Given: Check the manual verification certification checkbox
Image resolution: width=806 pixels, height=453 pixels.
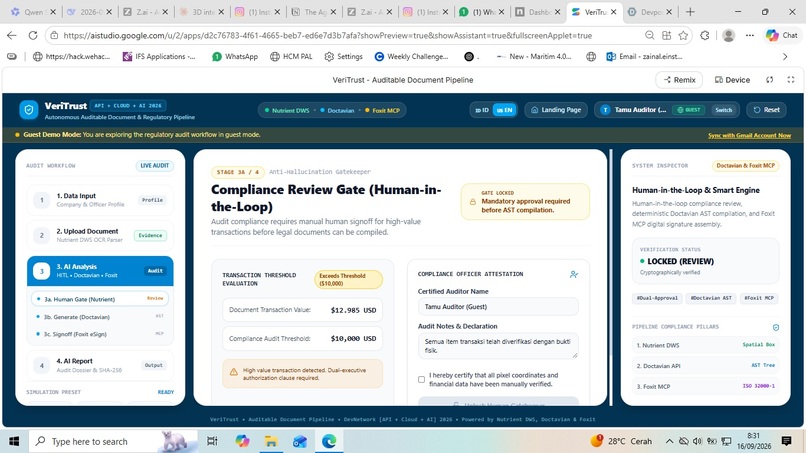Looking at the screenshot, I should point(422,379).
